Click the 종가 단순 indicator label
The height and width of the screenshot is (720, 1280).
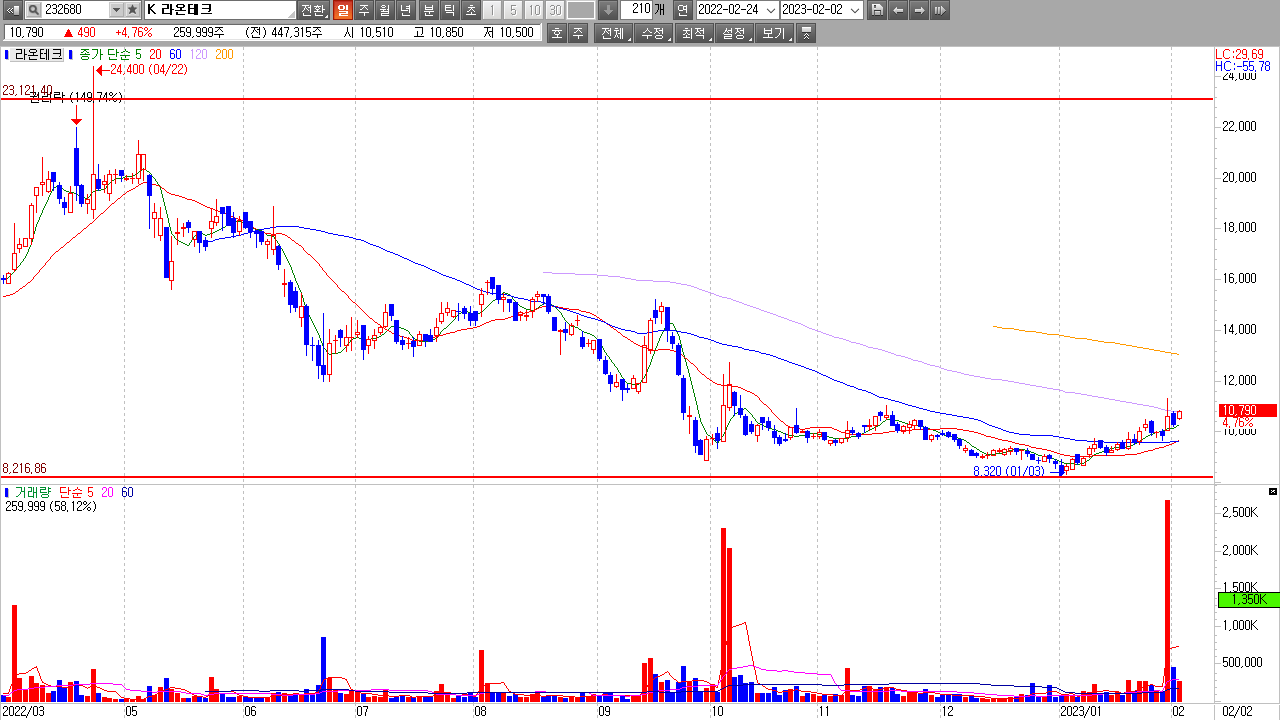coord(103,54)
